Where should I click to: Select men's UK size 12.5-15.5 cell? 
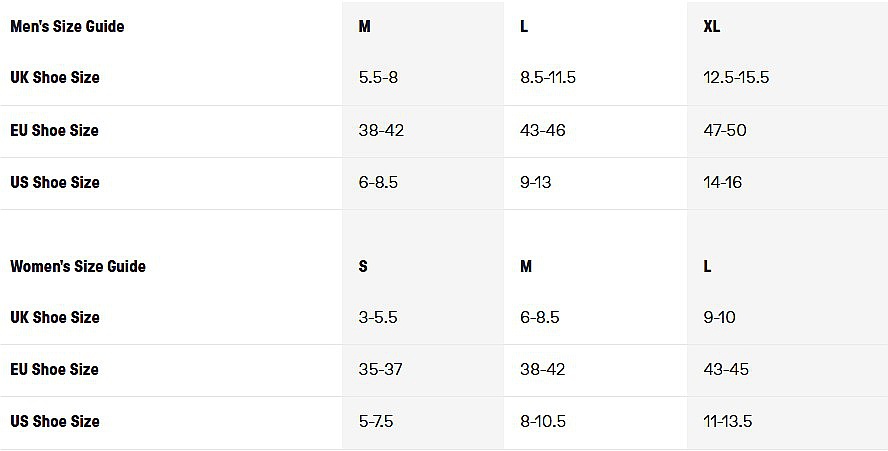coord(736,78)
